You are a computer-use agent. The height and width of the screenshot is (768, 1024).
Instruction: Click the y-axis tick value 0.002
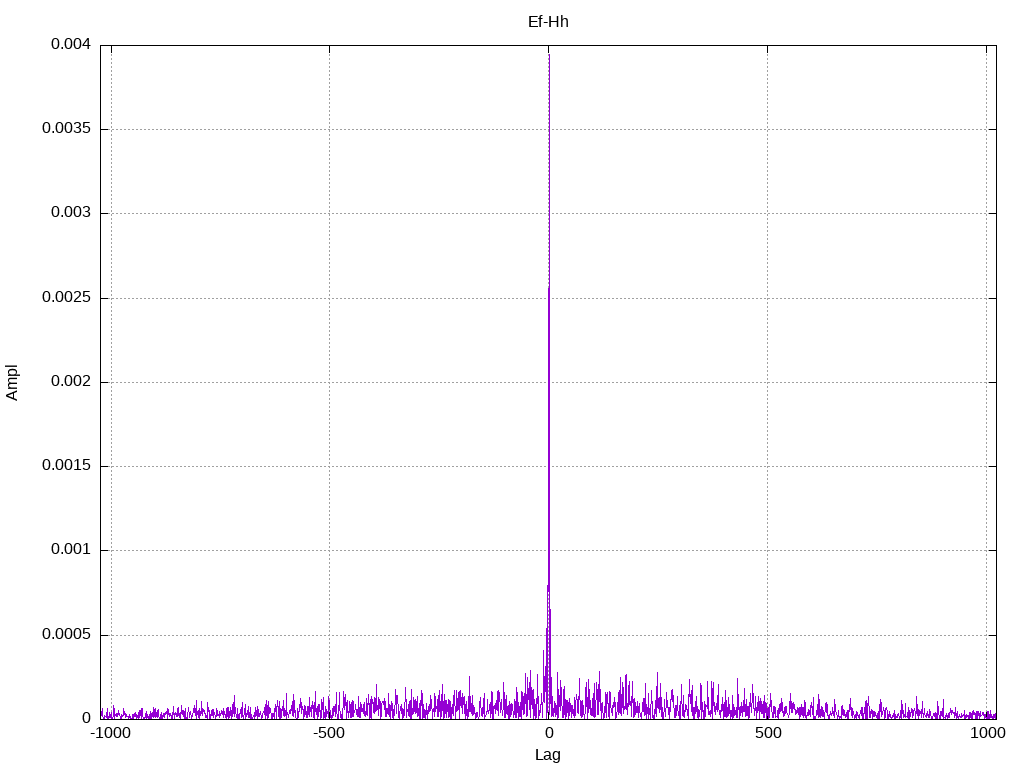click(x=71, y=381)
